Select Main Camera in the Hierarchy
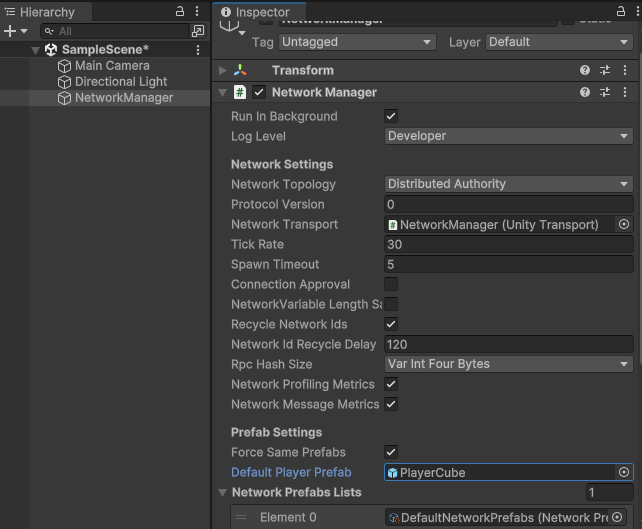The image size is (642, 529). tap(112, 66)
